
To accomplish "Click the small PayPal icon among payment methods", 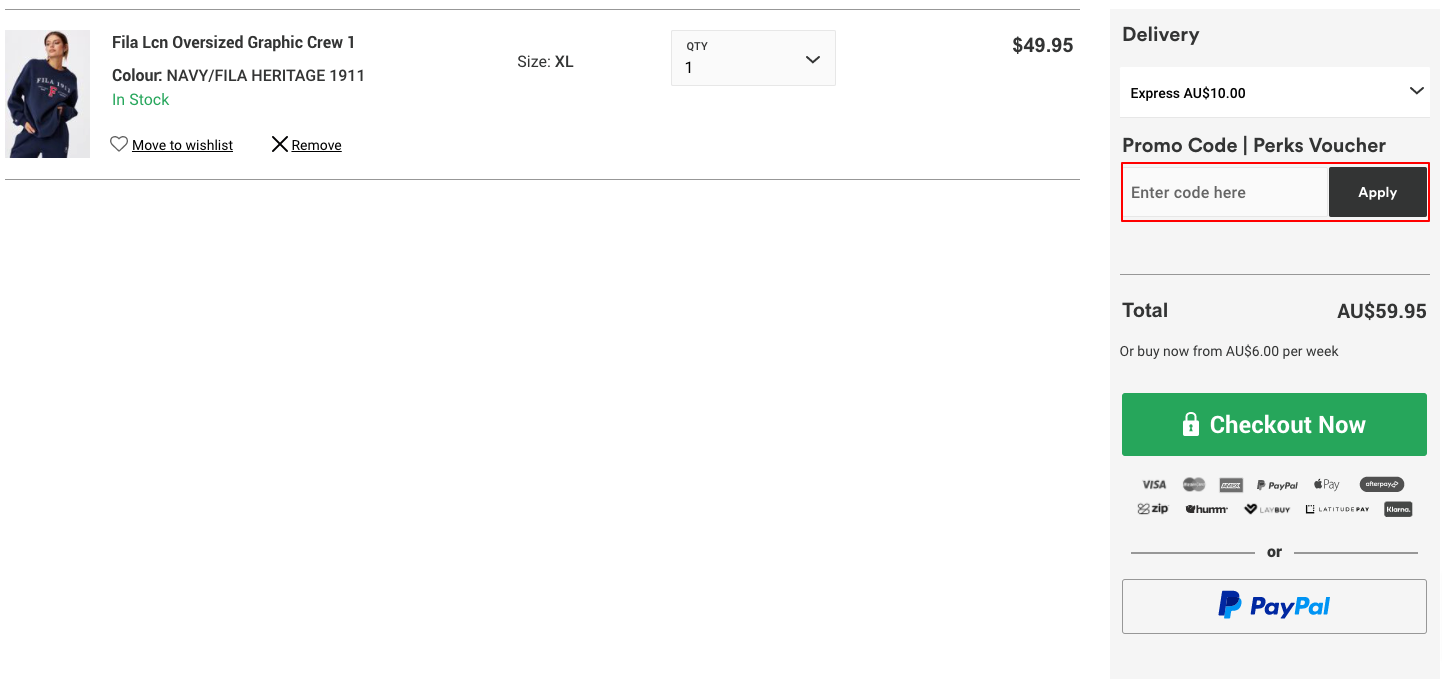I will pyautogui.click(x=1277, y=484).
